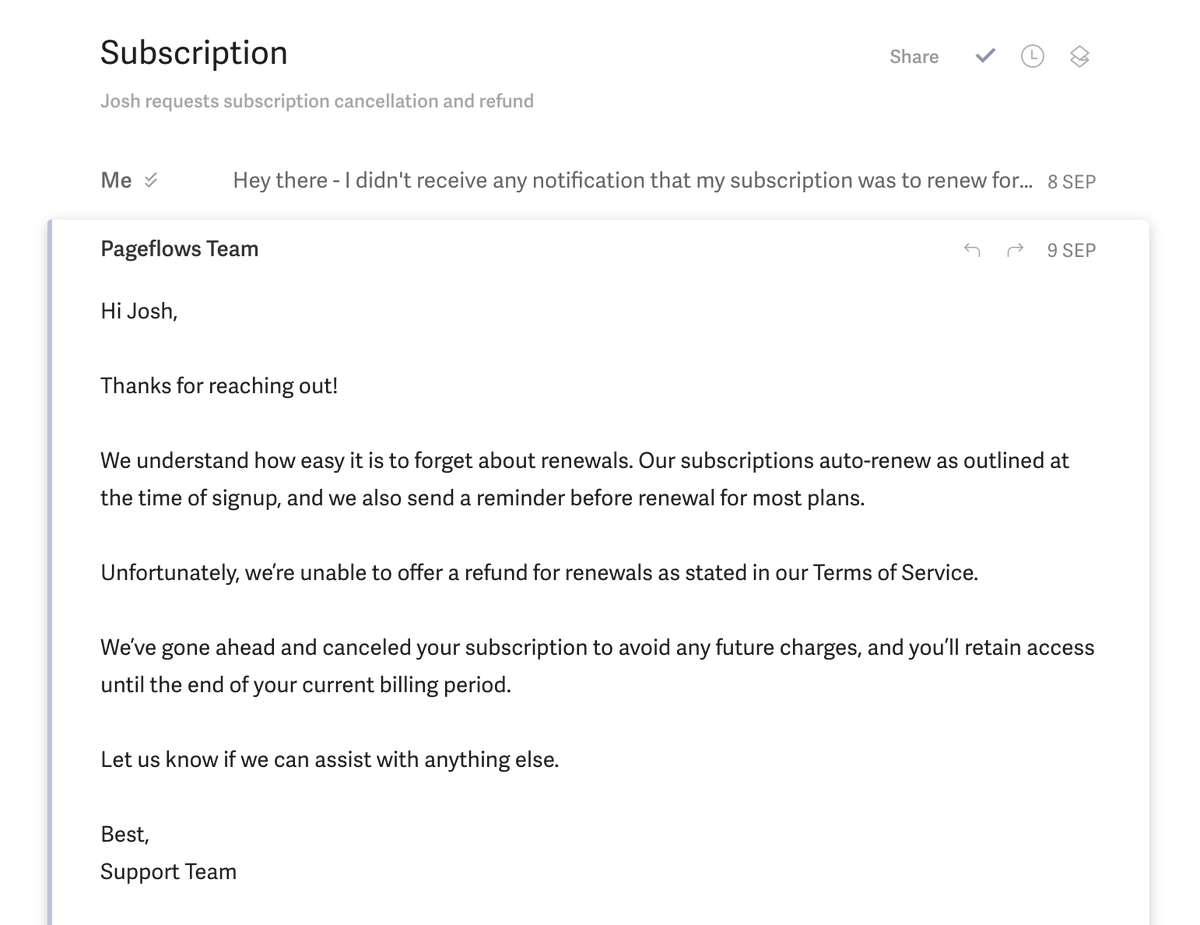The width and height of the screenshot is (1200, 925).
Task: Click the Terms of Service text
Action: tap(895, 573)
